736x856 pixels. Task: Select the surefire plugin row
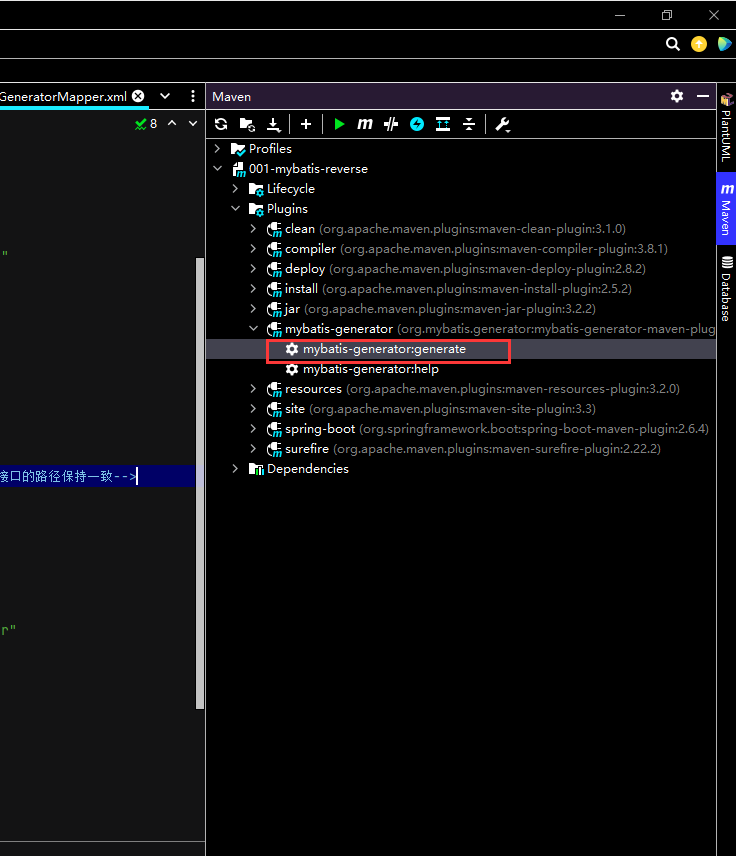coord(461,449)
